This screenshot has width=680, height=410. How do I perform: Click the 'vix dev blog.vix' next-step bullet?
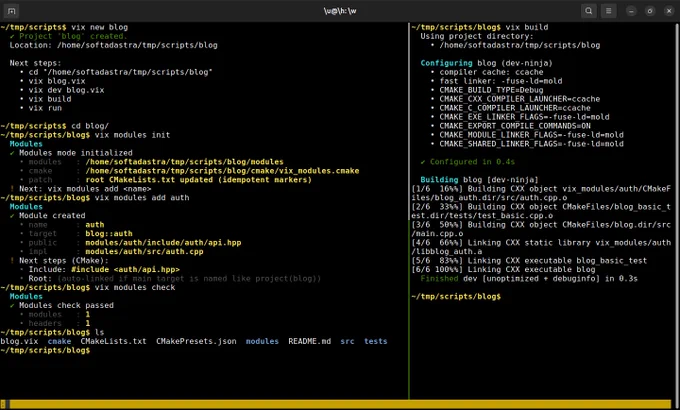coord(66,90)
